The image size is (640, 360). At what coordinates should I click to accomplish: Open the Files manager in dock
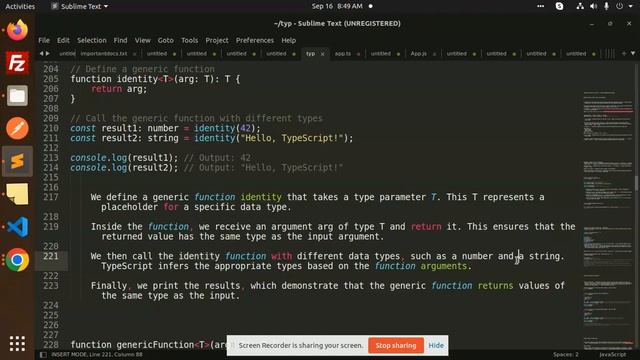(x=17, y=96)
